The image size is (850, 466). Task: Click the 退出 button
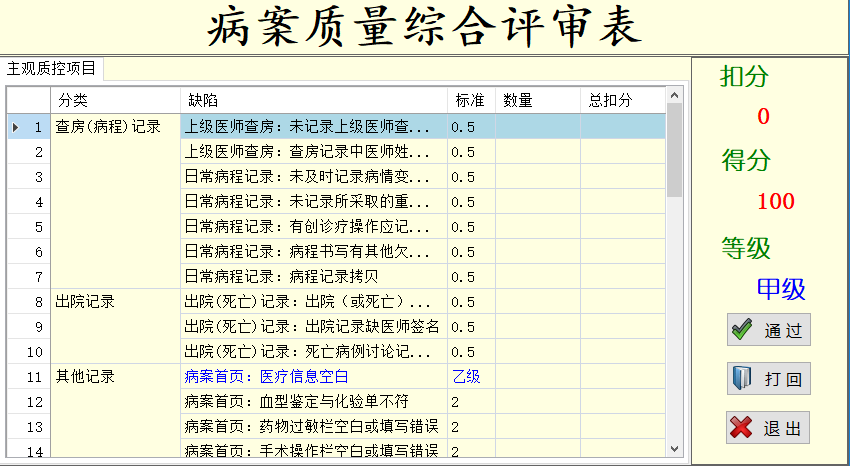769,428
